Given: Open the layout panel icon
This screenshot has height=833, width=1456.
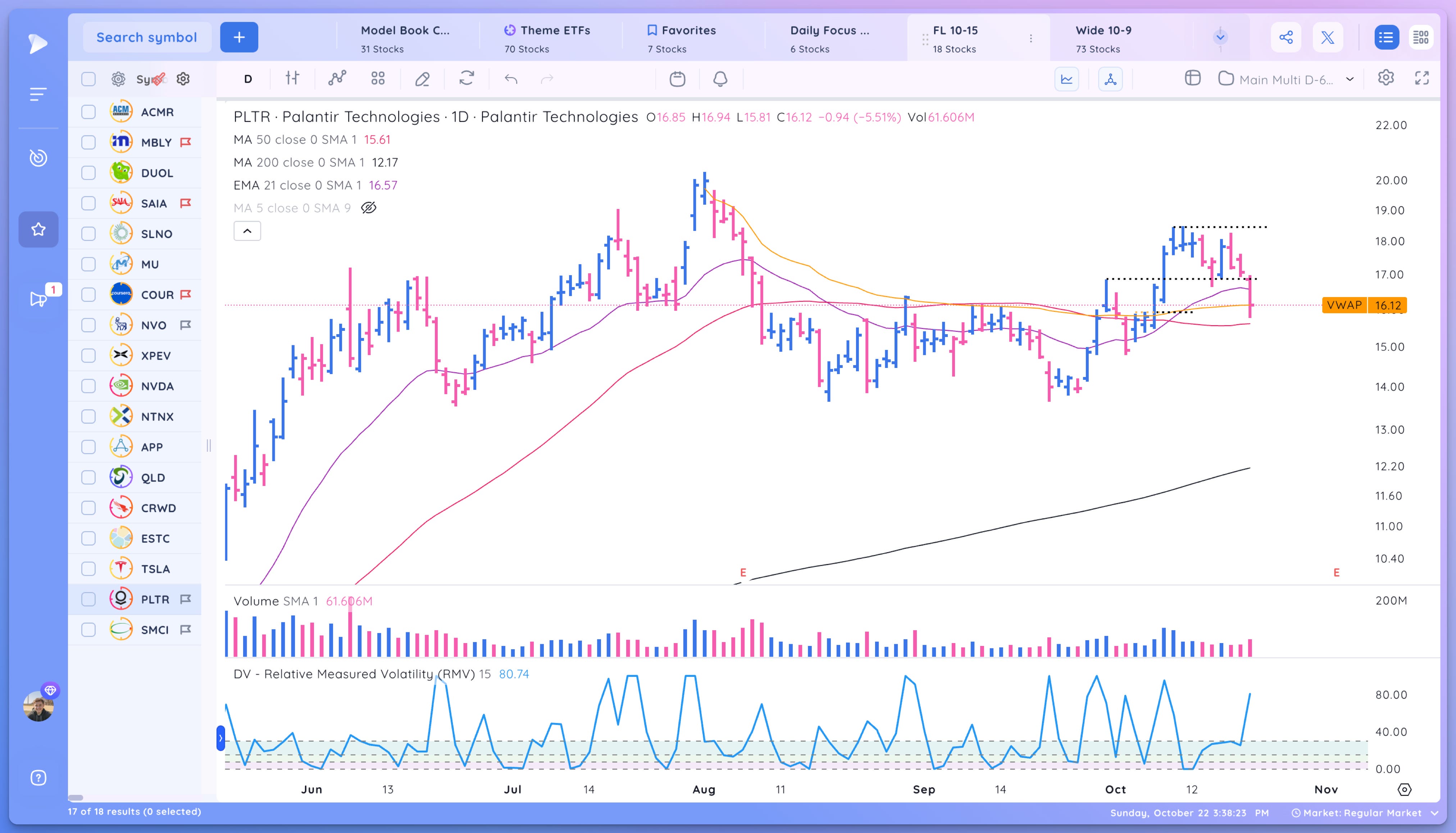Looking at the screenshot, I should (1192, 78).
